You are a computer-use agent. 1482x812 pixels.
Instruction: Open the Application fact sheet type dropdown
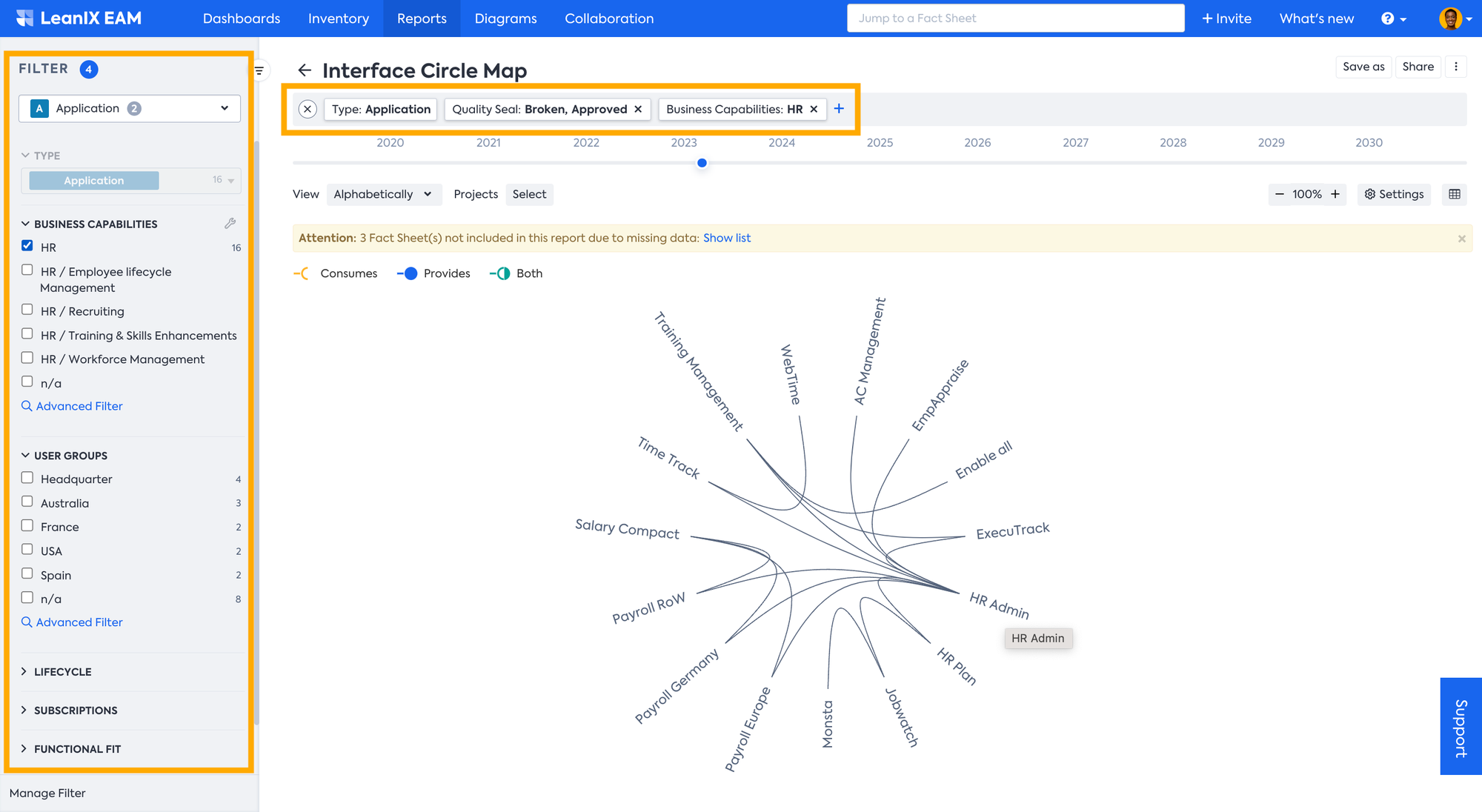coord(130,108)
